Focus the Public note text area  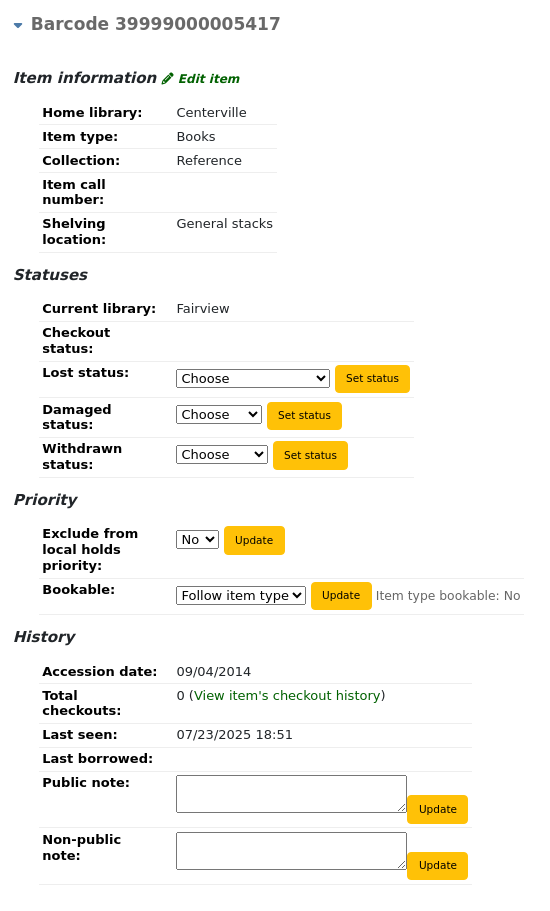pyautogui.click(x=292, y=794)
